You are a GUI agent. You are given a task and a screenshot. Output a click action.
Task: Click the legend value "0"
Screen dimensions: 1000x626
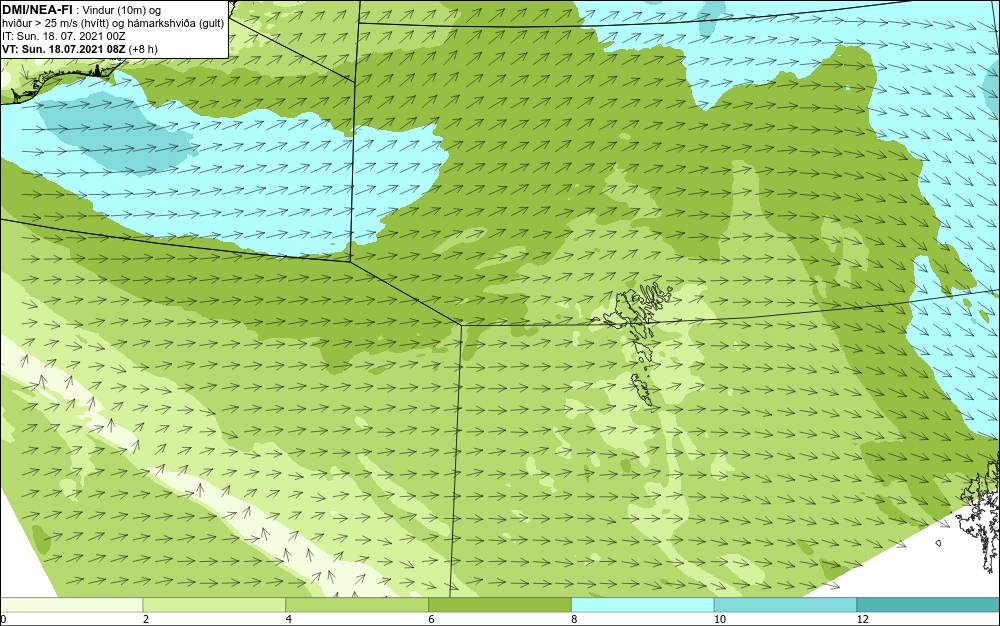coord(3,619)
